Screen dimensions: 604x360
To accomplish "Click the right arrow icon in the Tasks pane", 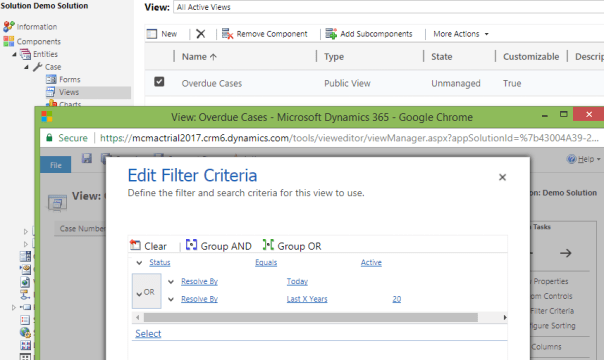I will coord(565,253).
